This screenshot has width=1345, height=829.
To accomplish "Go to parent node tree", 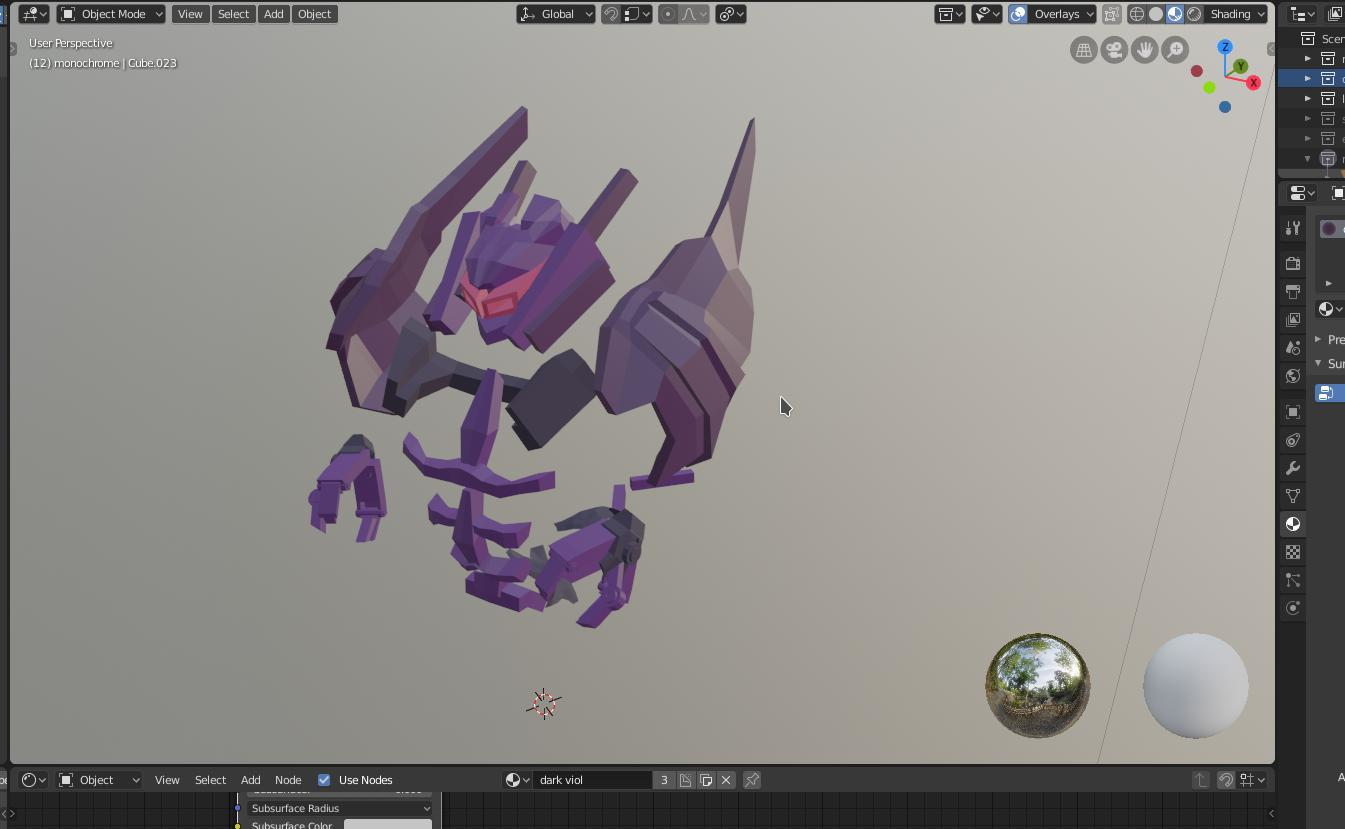I will pyautogui.click(x=1201, y=780).
